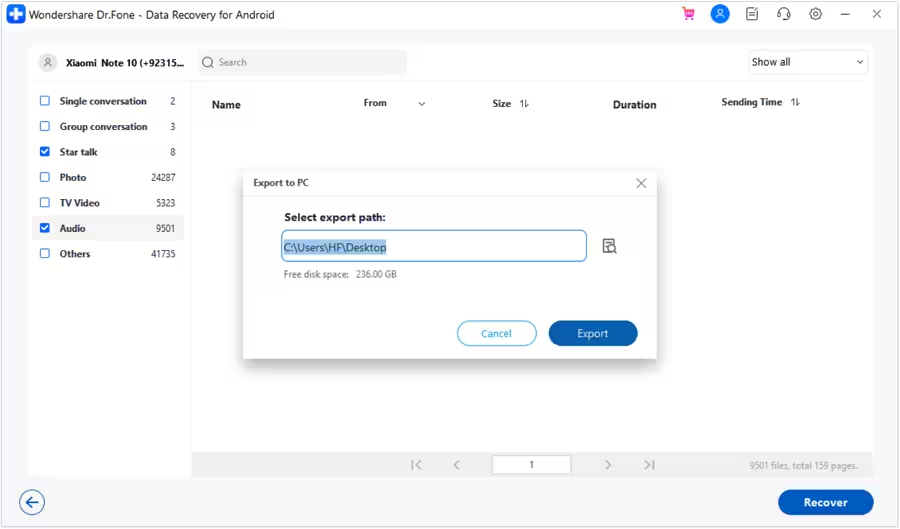This screenshot has height=529, width=900.
Task: Jump to the last page of results
Action: (649, 465)
